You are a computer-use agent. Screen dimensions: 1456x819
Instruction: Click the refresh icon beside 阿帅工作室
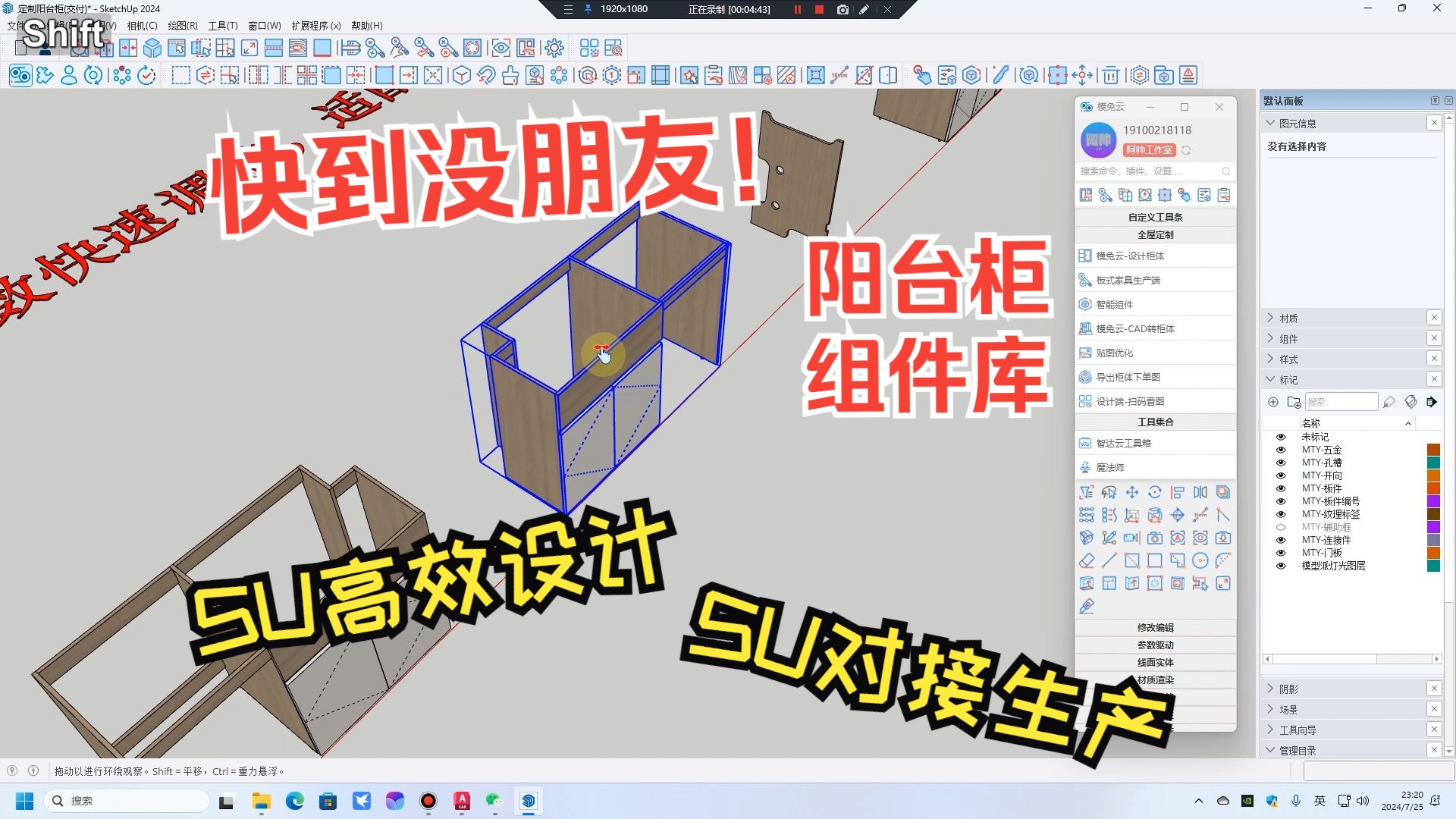pos(1186,150)
